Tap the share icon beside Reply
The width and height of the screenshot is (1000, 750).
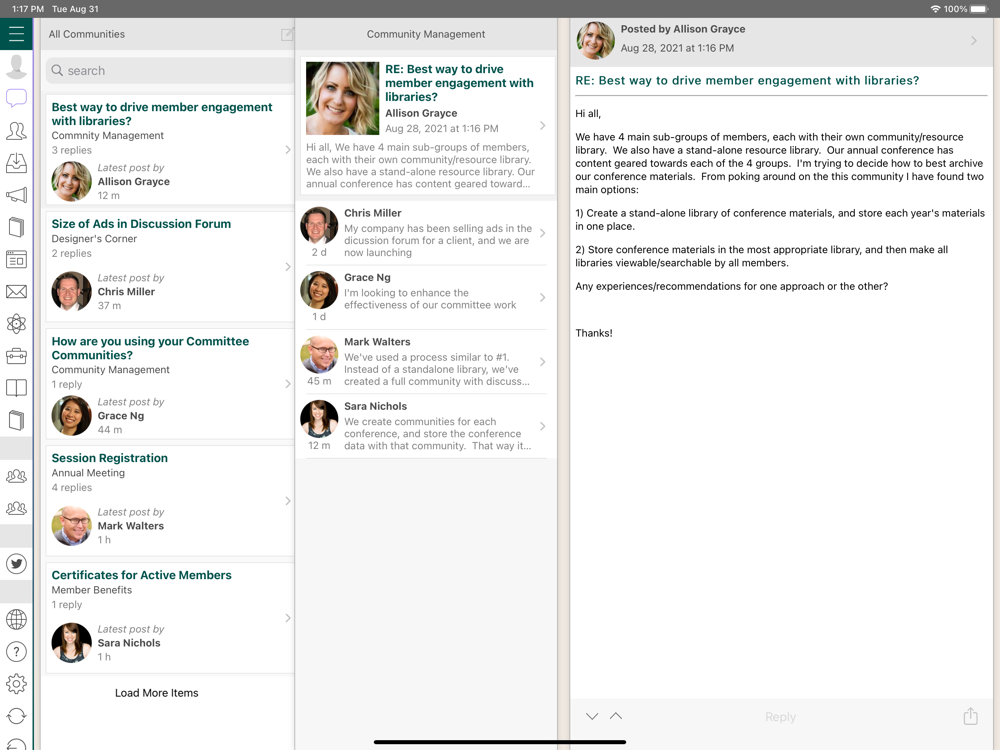pos(970,716)
